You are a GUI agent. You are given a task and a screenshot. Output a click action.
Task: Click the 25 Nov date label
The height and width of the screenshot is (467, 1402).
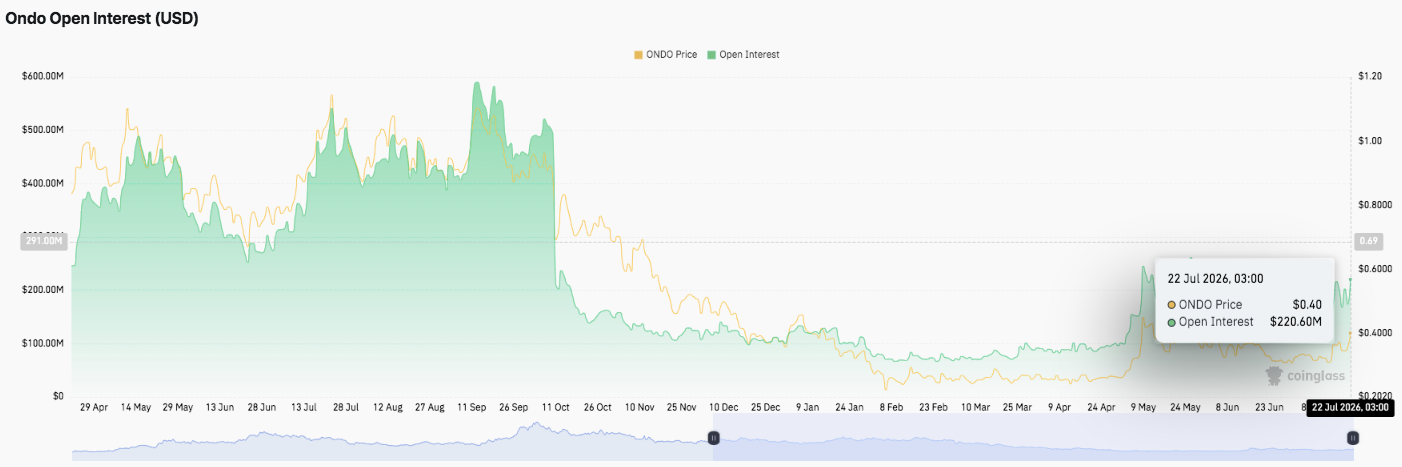pos(681,408)
